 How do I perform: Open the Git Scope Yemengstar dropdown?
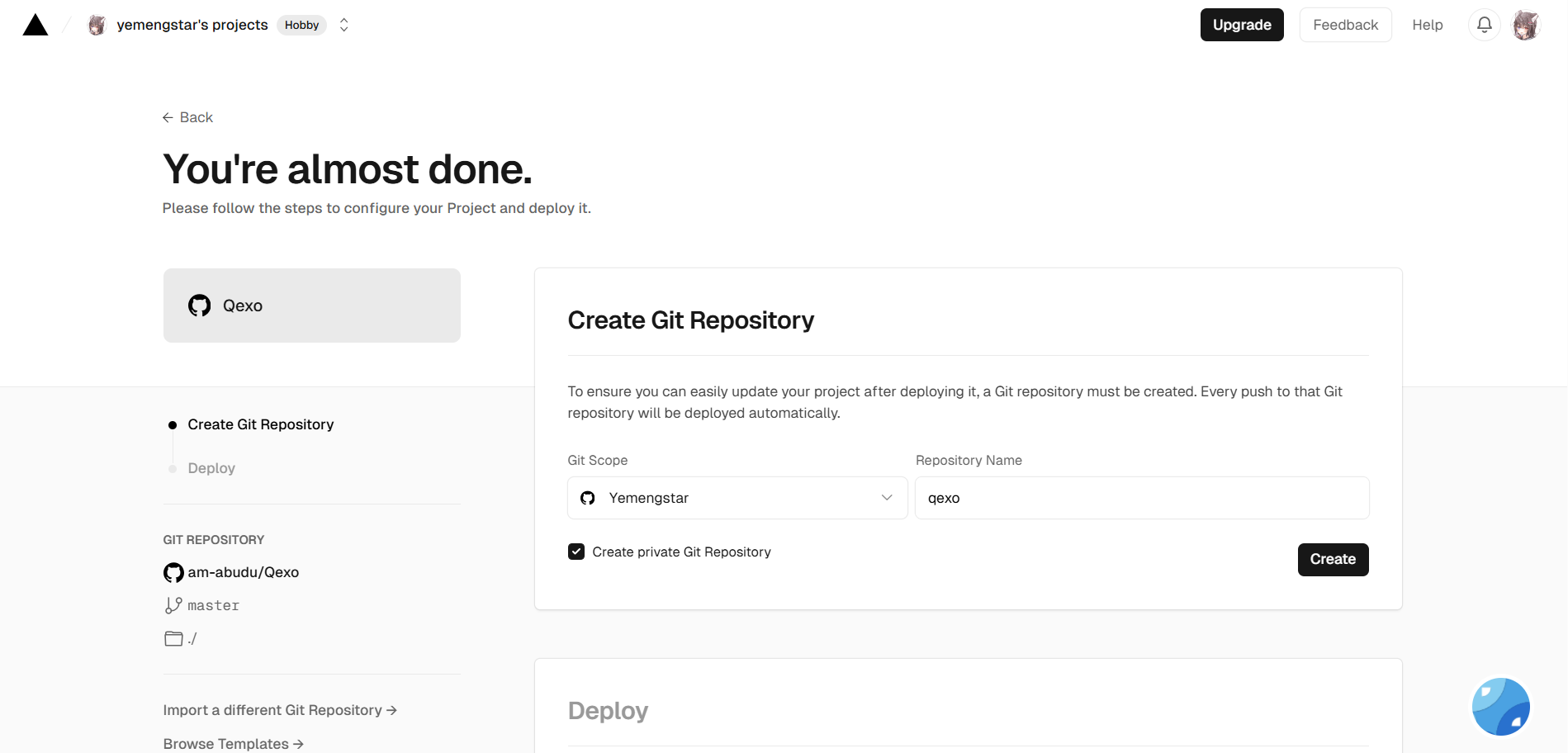737,498
